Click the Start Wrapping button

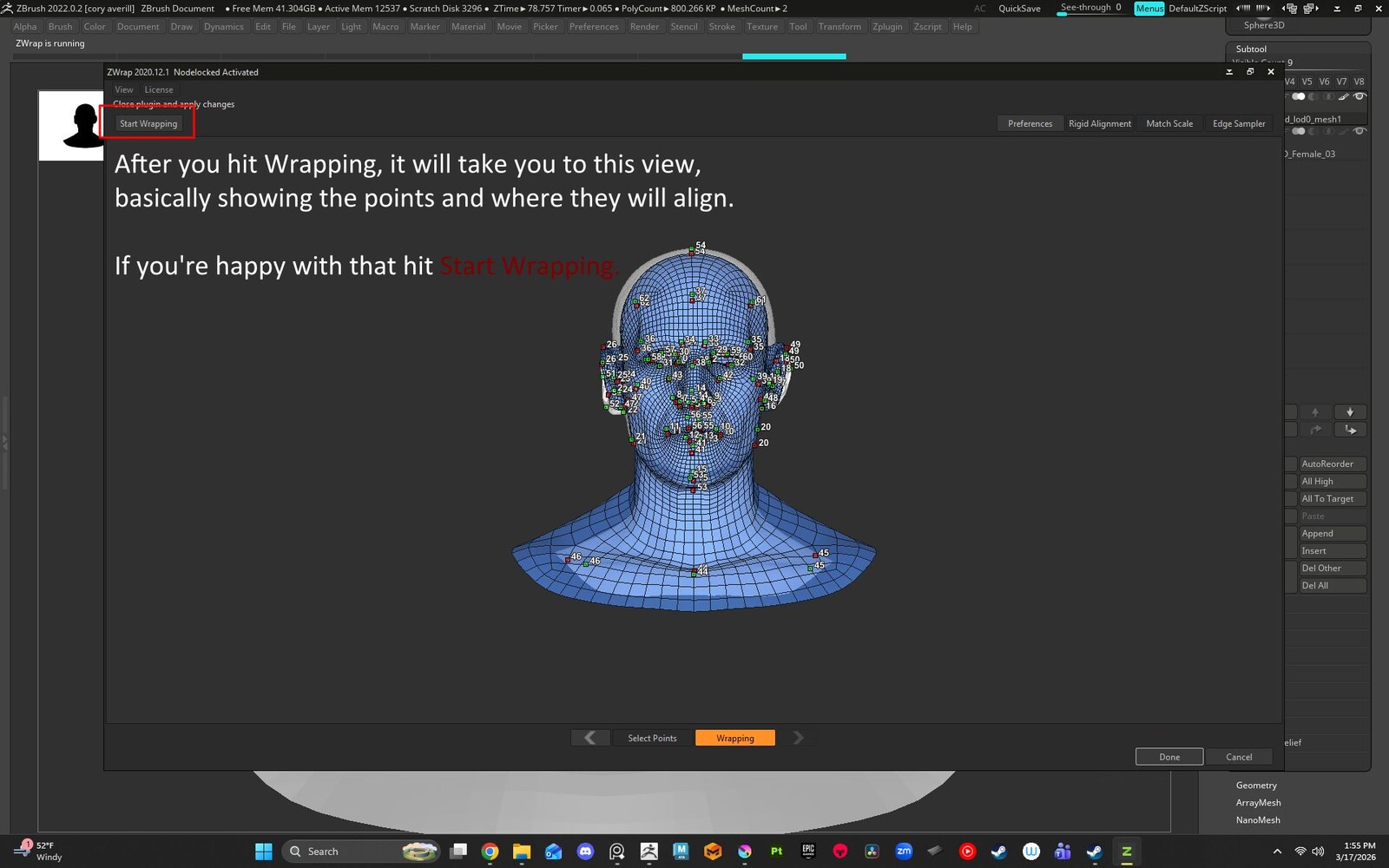tap(148, 124)
